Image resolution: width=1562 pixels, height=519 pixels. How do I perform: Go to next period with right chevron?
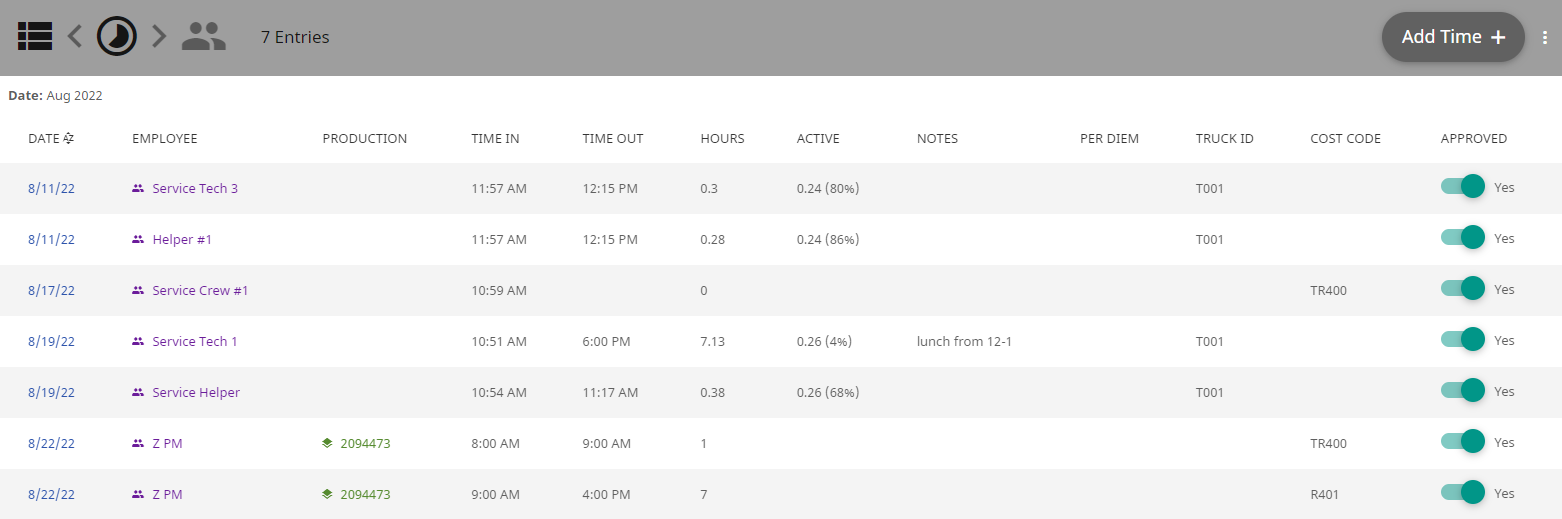pos(158,37)
